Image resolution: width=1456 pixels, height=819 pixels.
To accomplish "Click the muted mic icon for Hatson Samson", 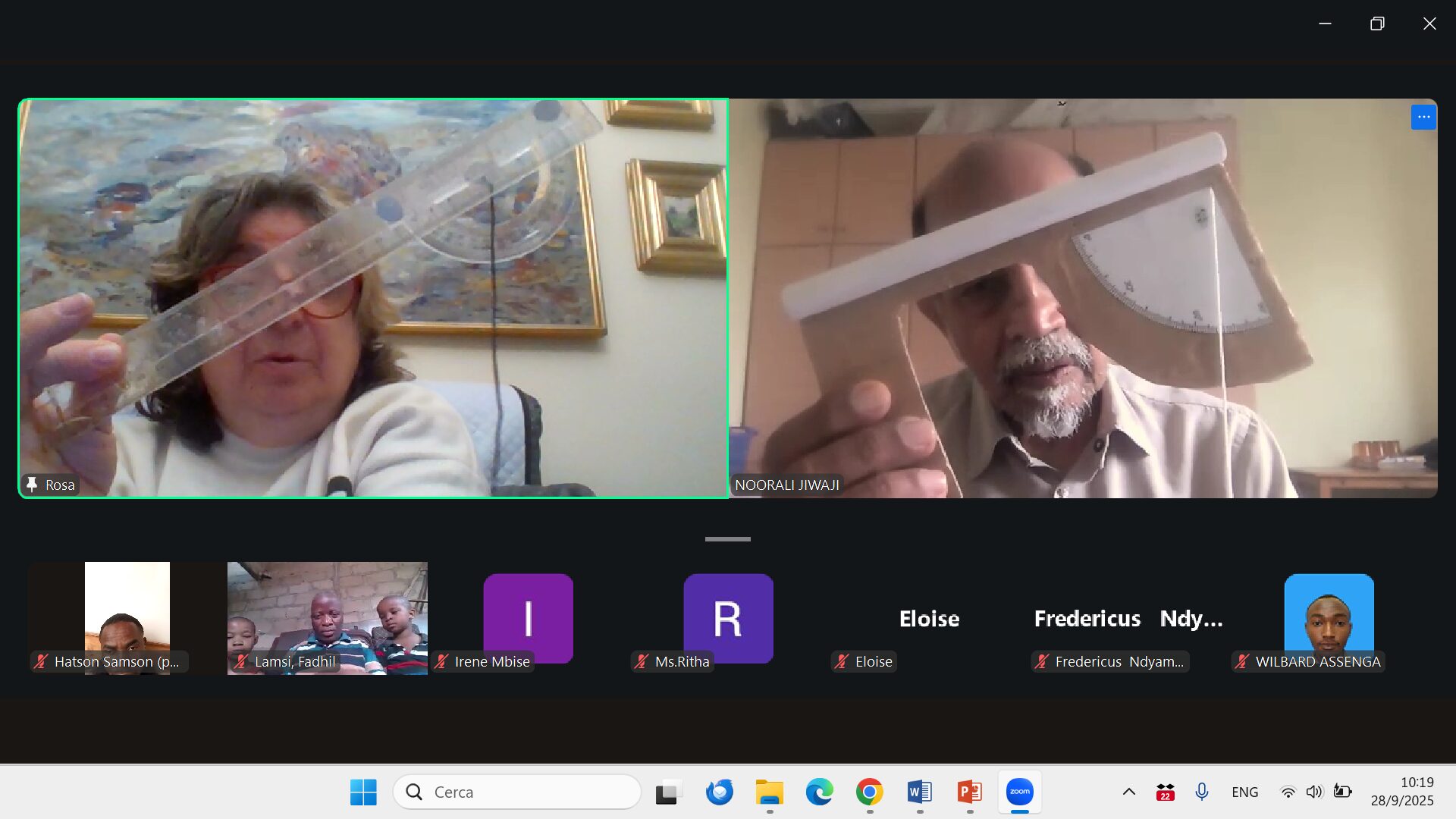I will [41, 661].
